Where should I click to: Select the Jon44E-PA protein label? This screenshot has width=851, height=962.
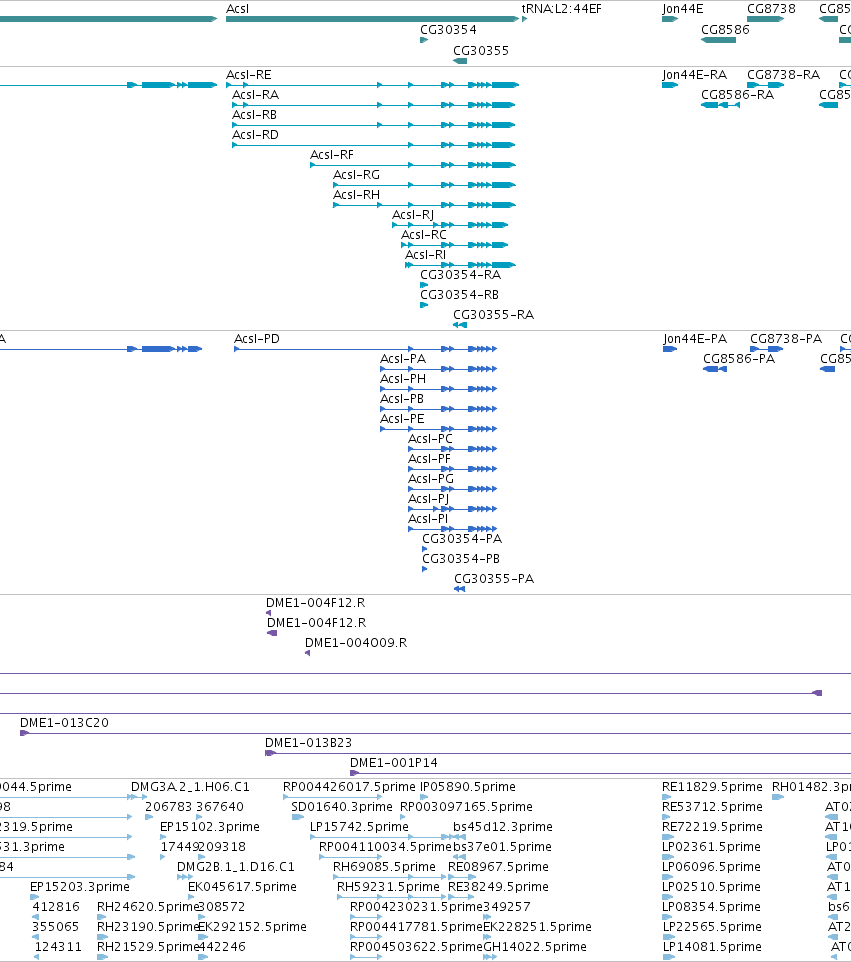(695, 339)
